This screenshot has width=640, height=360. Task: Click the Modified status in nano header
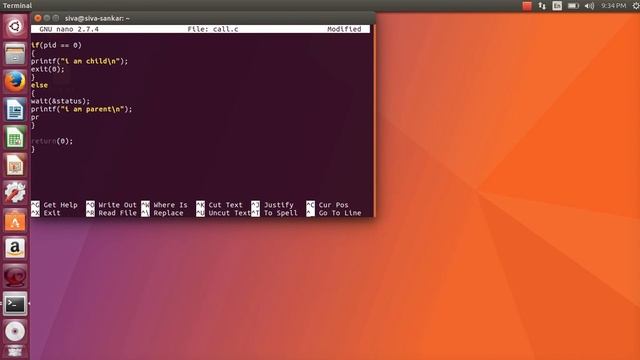344,29
